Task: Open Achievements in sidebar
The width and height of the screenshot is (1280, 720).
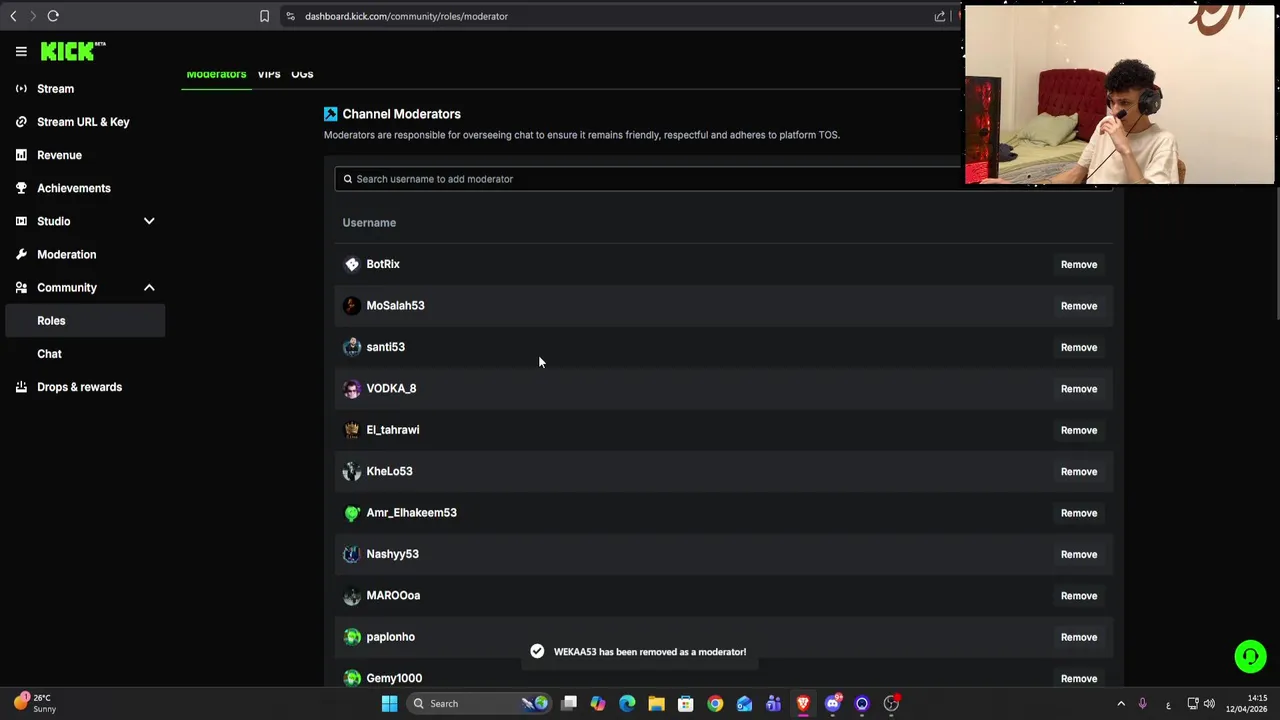Action: (74, 188)
